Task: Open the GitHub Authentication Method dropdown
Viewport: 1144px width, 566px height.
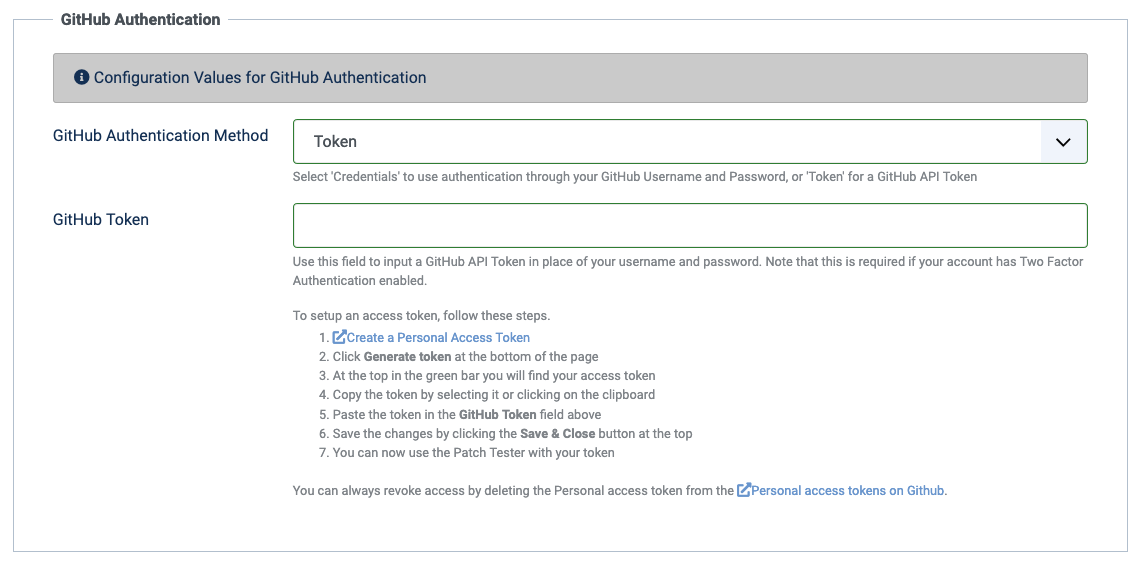Action: 689,142
